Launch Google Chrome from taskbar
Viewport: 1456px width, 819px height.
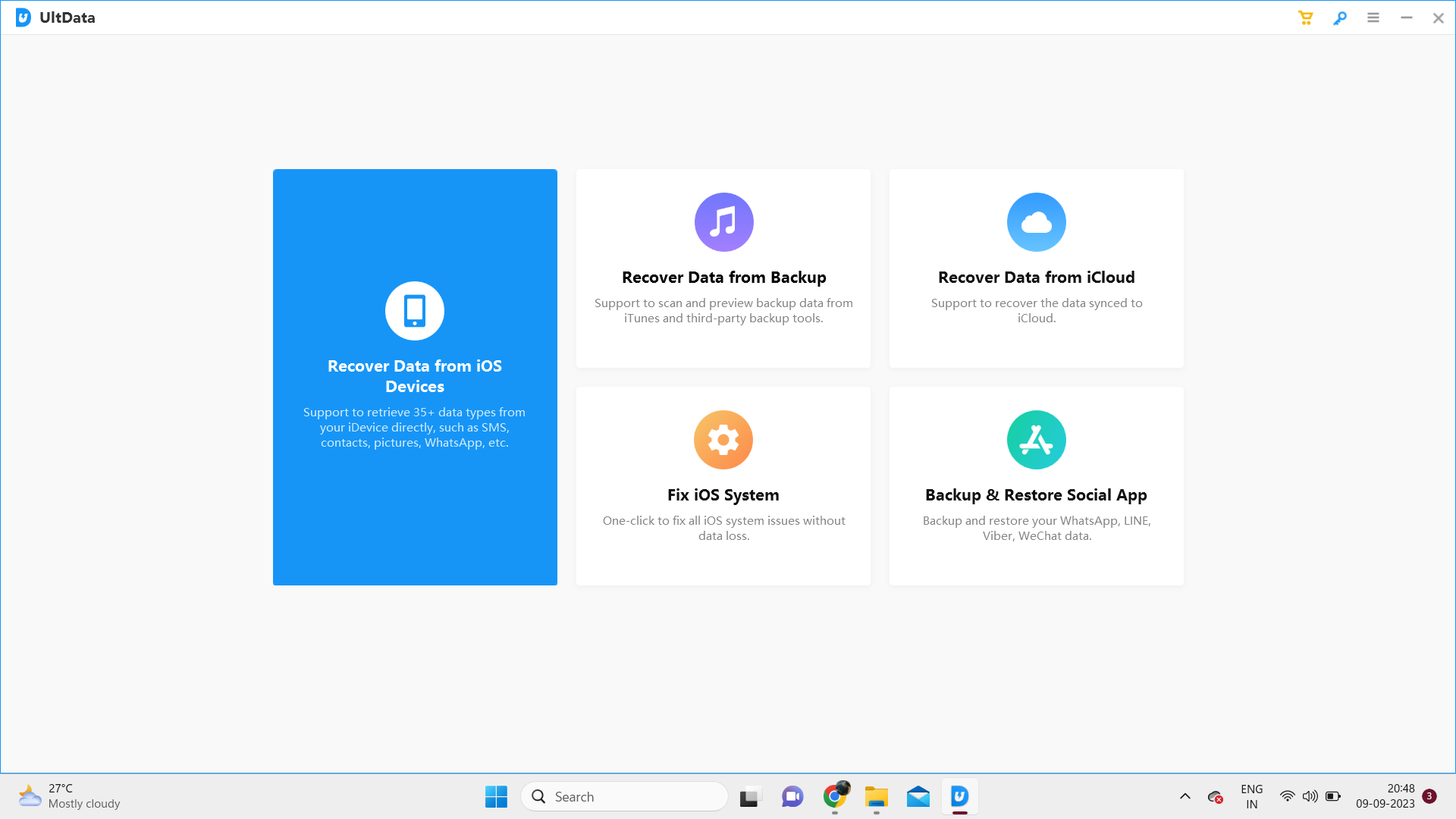point(835,797)
